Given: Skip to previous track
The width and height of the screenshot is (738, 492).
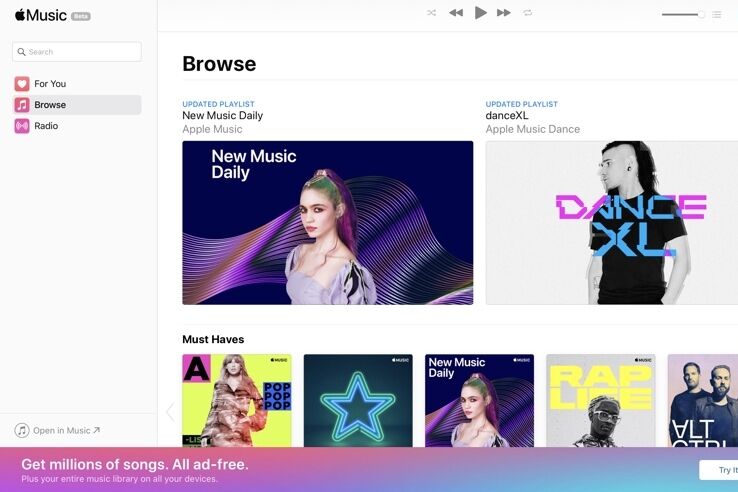Looking at the screenshot, I should click(456, 13).
